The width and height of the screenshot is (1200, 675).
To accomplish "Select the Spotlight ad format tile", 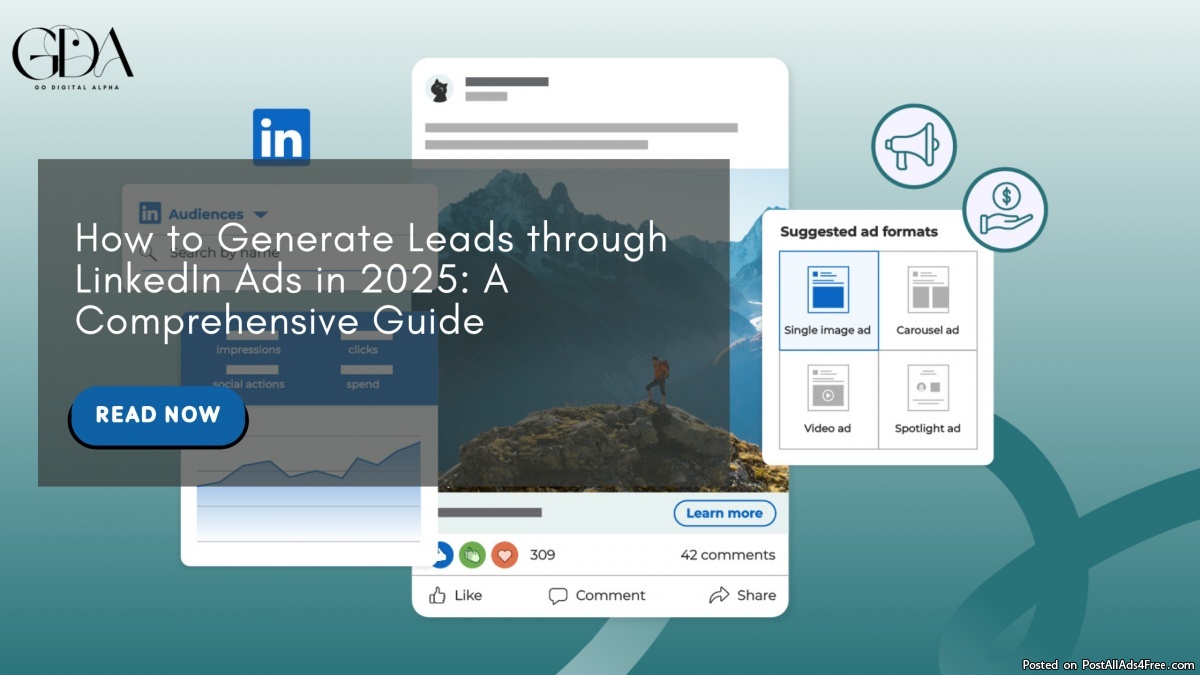I will [x=927, y=398].
